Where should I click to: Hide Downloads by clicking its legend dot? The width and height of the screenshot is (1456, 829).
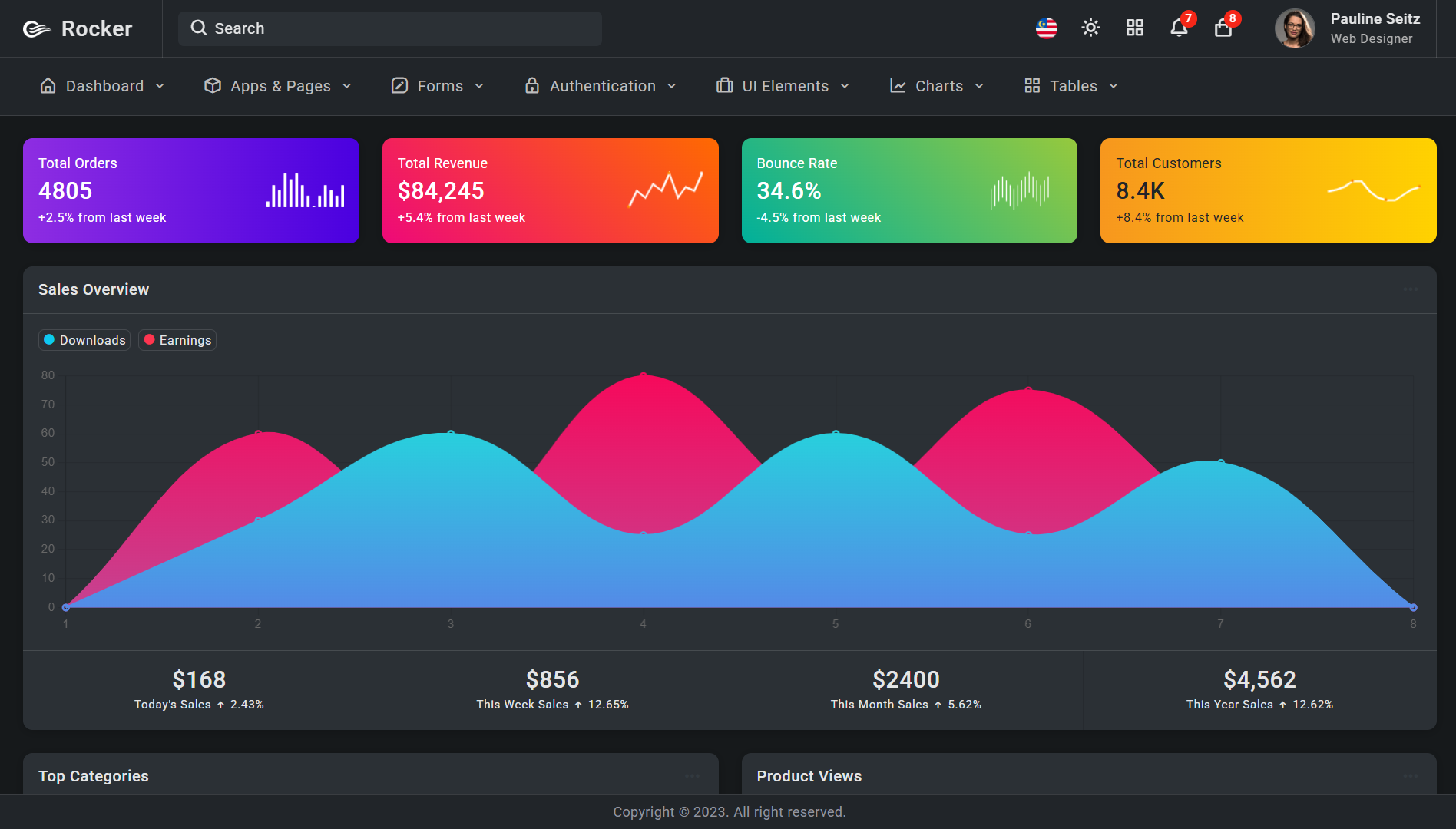[49, 339]
